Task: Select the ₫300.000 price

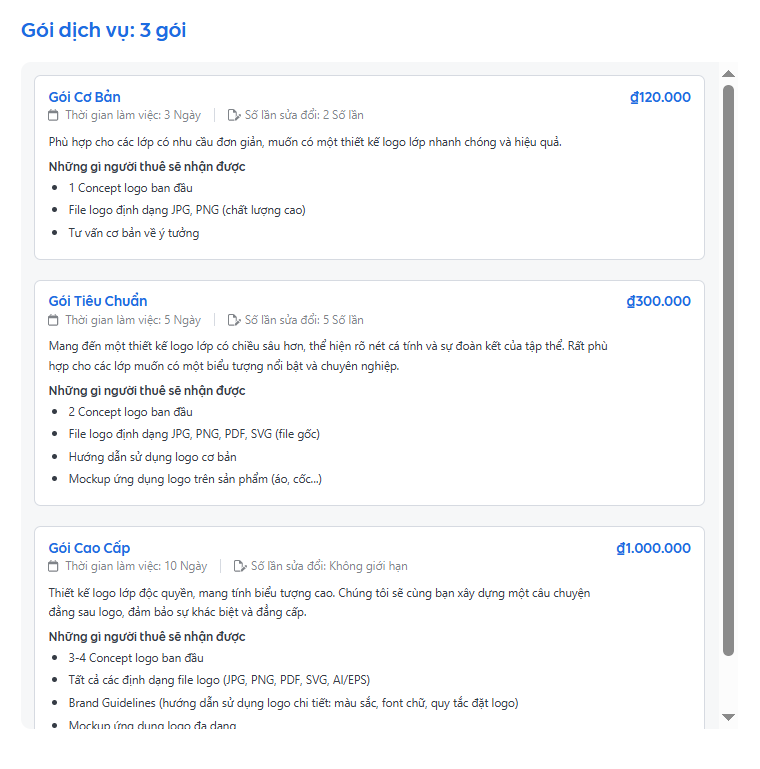Action: [x=658, y=301]
